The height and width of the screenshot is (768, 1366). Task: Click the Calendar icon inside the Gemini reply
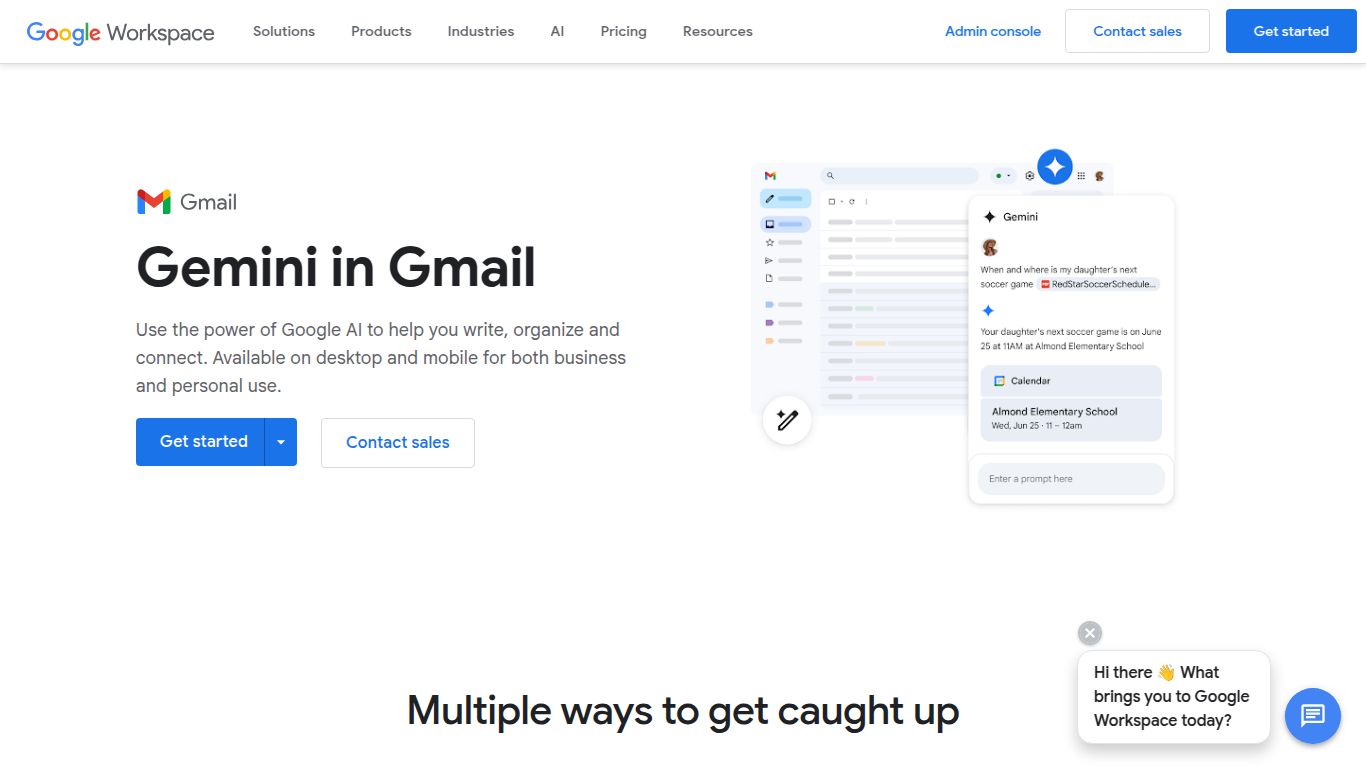1001,380
